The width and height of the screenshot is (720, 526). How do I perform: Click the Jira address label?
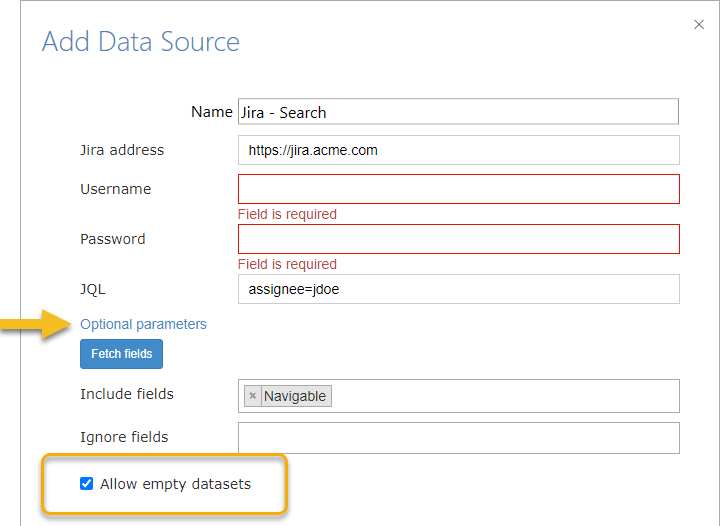coord(122,150)
